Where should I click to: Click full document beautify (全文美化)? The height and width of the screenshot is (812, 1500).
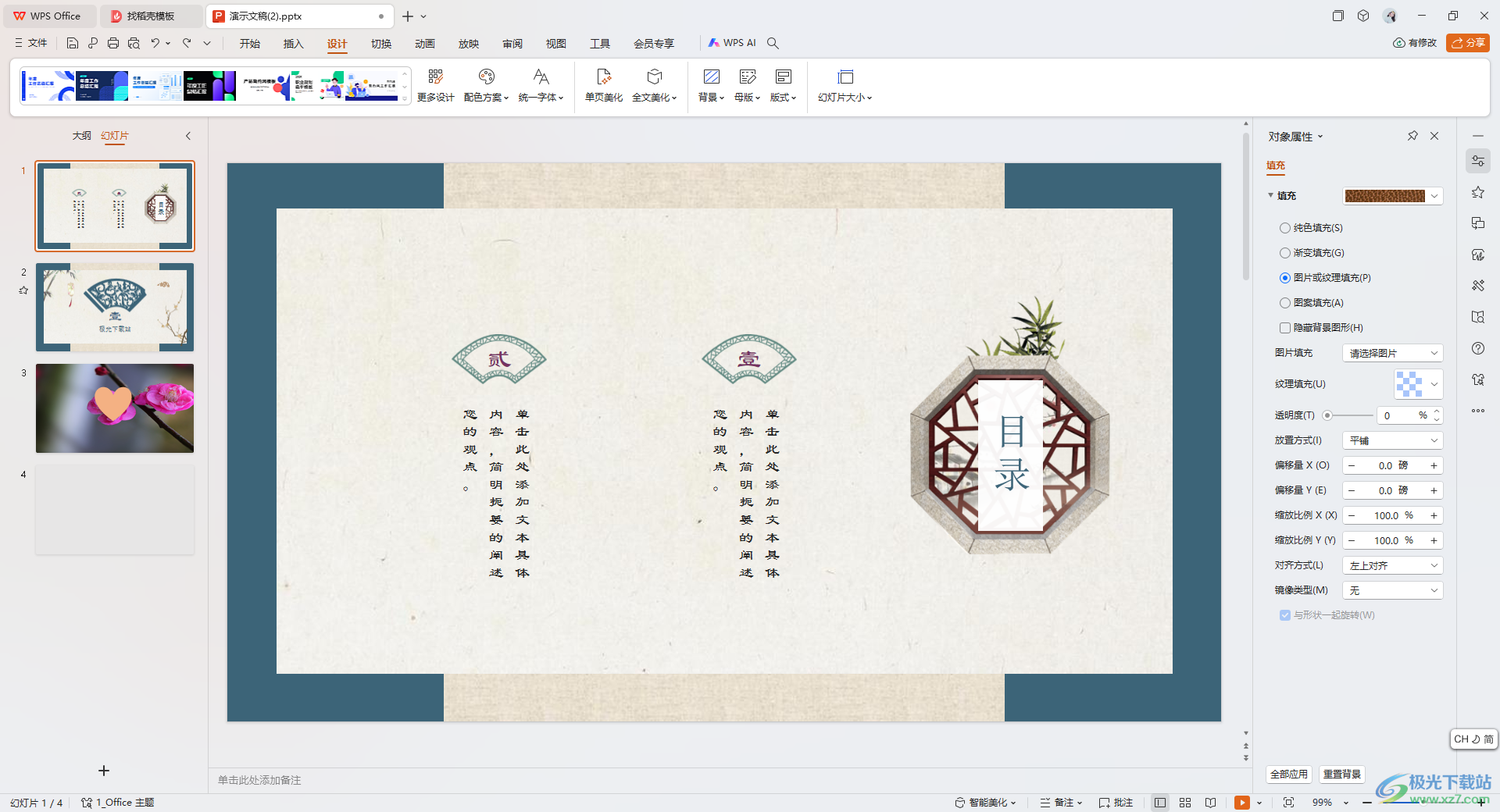point(655,85)
